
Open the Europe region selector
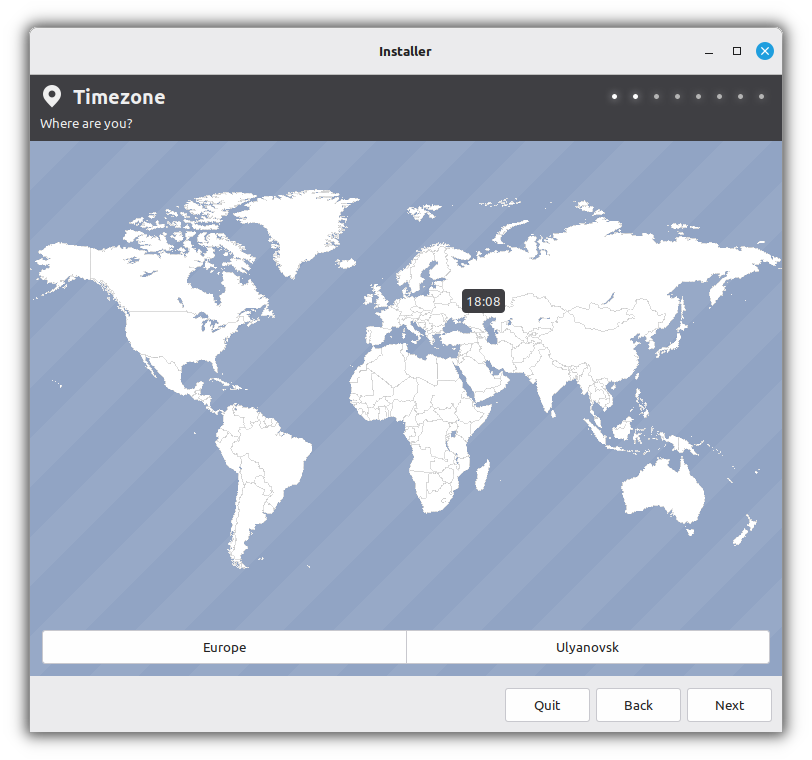coord(224,647)
